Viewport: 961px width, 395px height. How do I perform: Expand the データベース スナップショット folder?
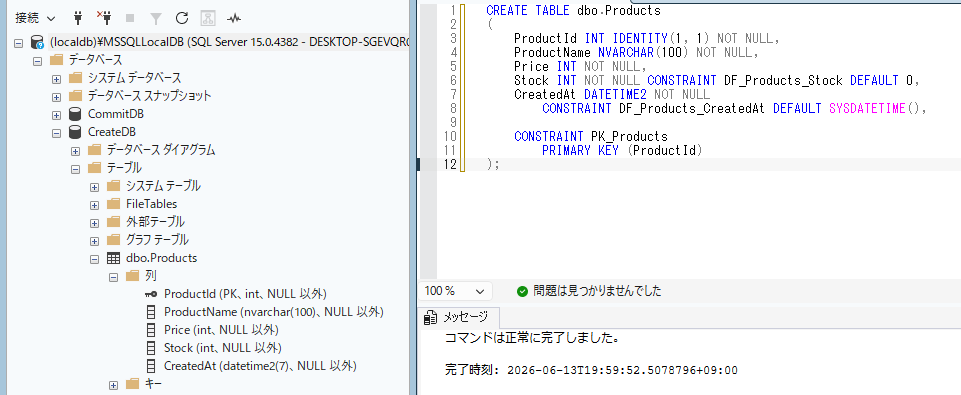pos(56,97)
